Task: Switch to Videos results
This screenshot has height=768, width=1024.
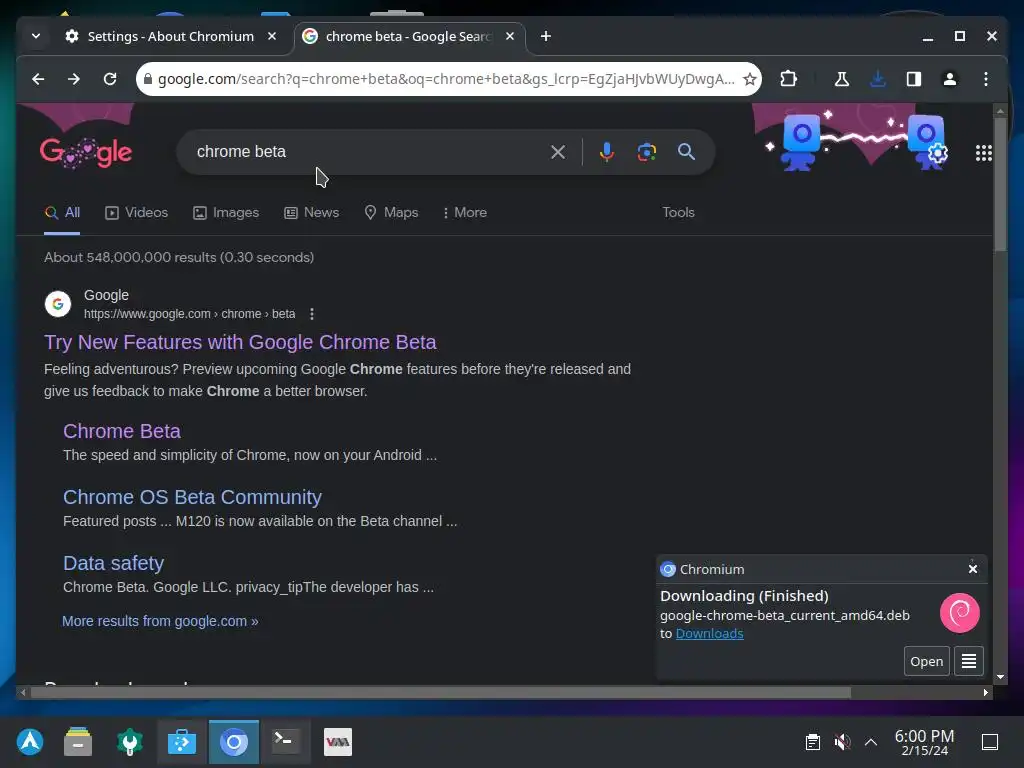Action: click(x=136, y=213)
